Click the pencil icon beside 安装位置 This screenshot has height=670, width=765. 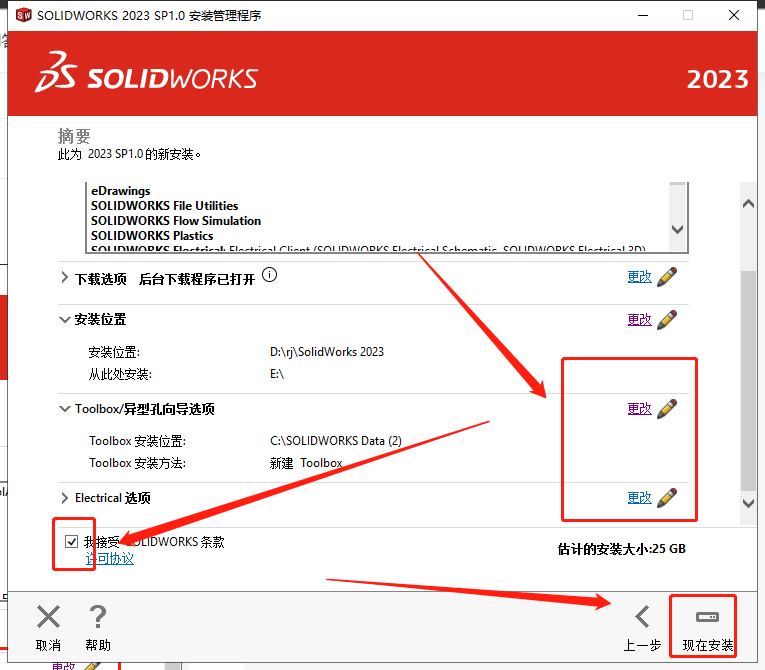[x=667, y=320]
